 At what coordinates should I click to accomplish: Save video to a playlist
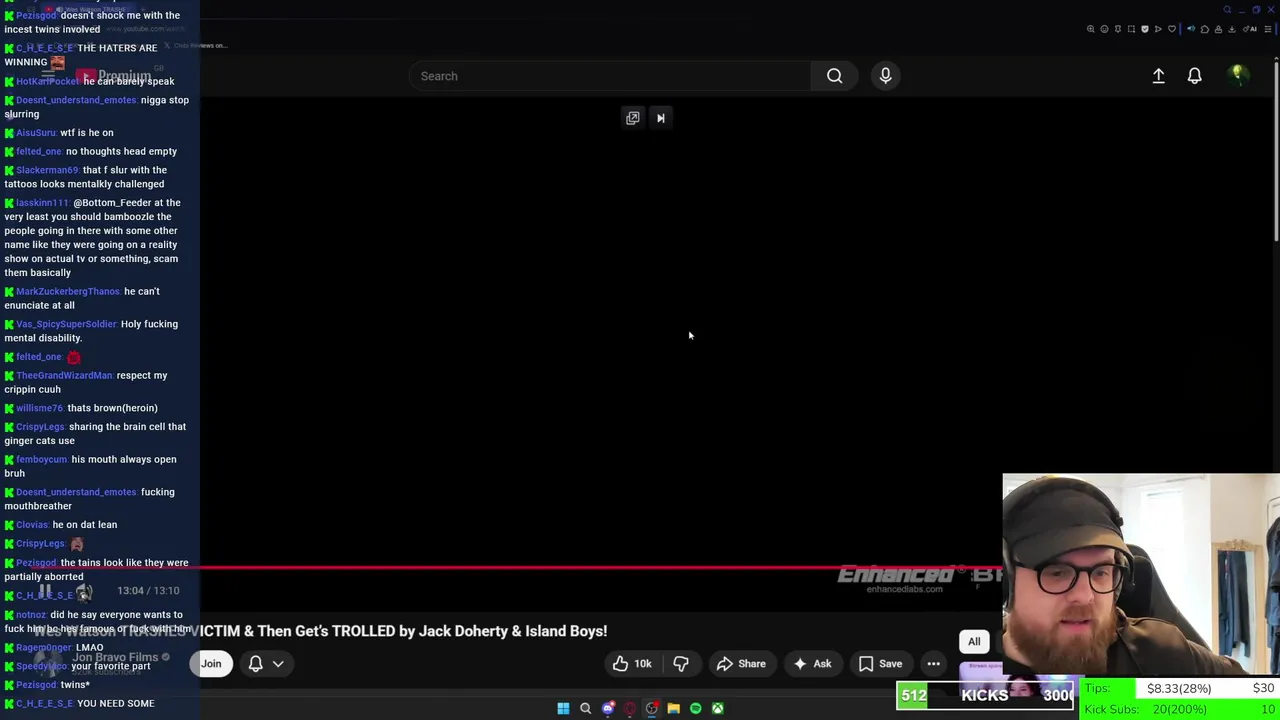coord(880,664)
